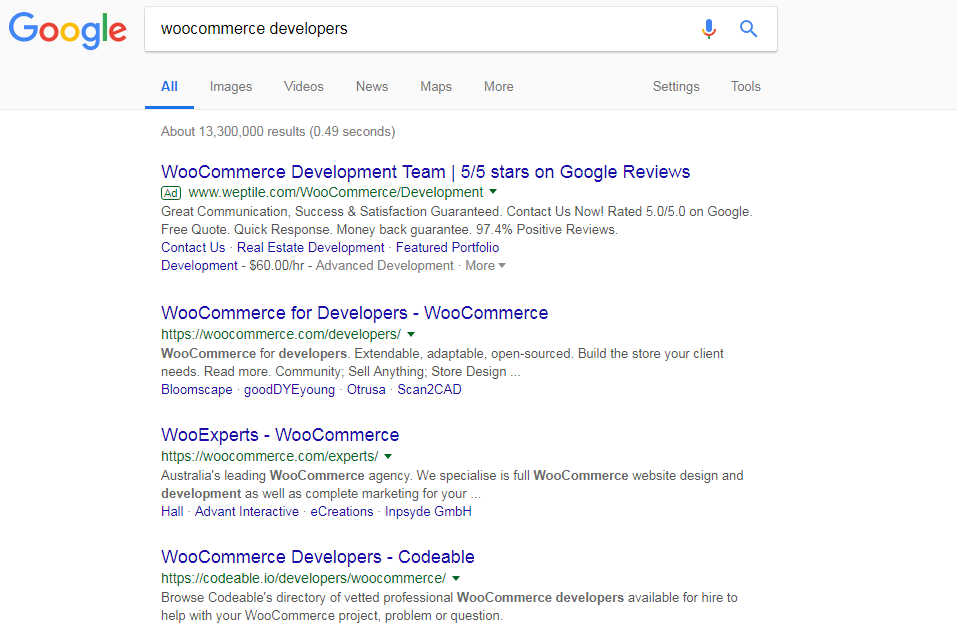Open the Bloomscape sitelink

[x=197, y=390]
